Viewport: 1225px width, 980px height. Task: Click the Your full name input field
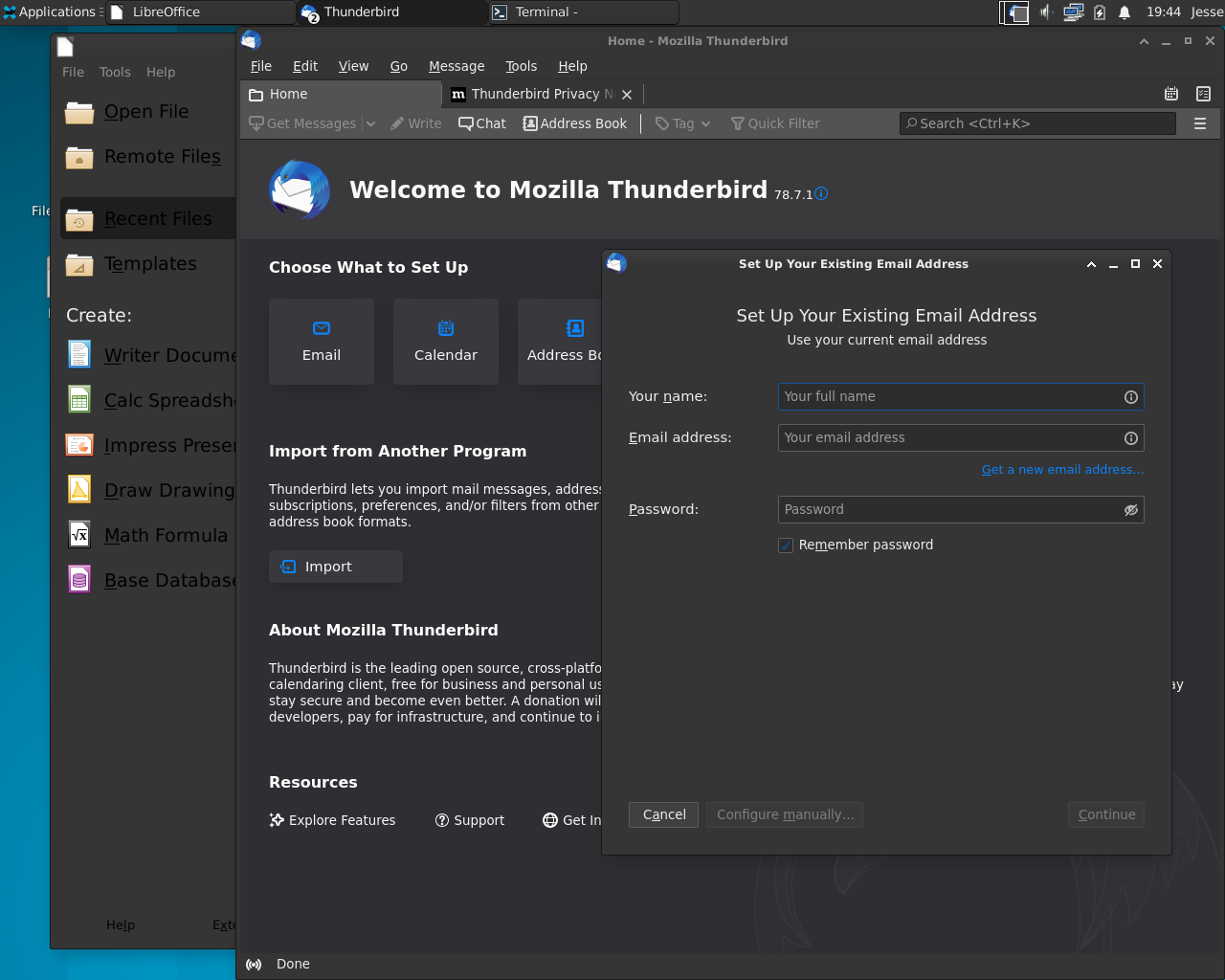[x=961, y=397]
